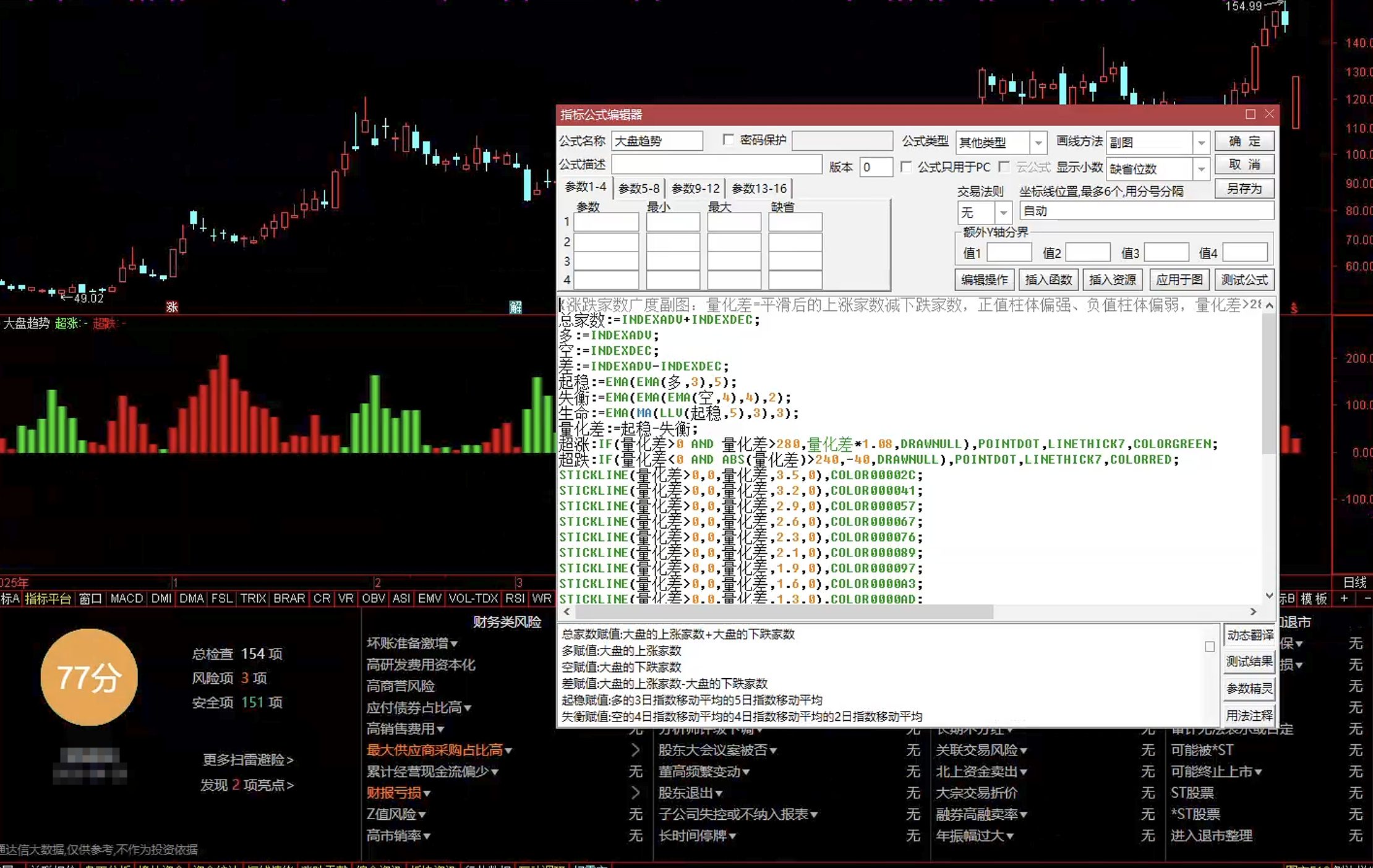Screen dimensions: 1373x868
Task: Click the 插入资源 button
Action: point(1112,279)
